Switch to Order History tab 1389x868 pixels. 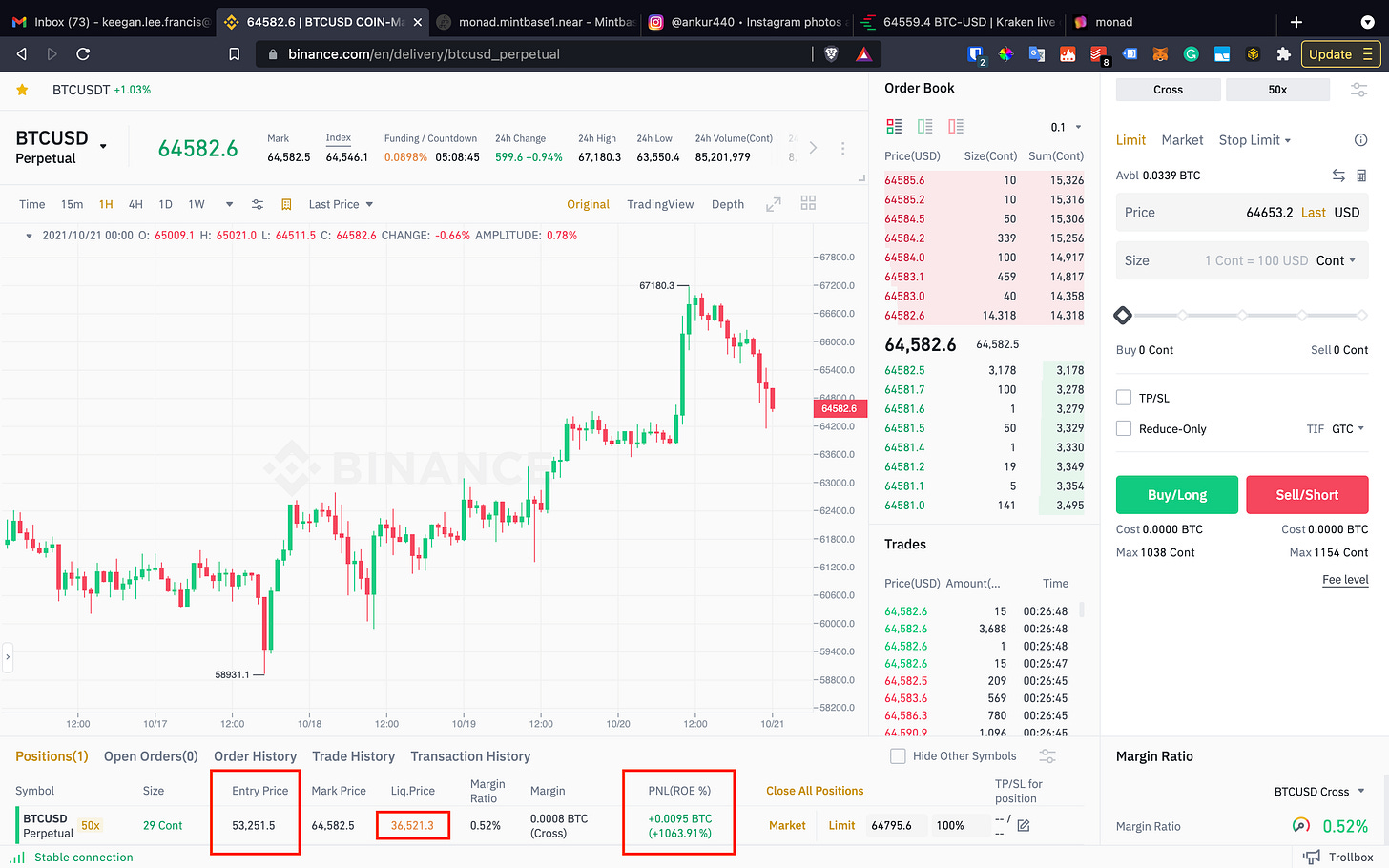coord(255,756)
